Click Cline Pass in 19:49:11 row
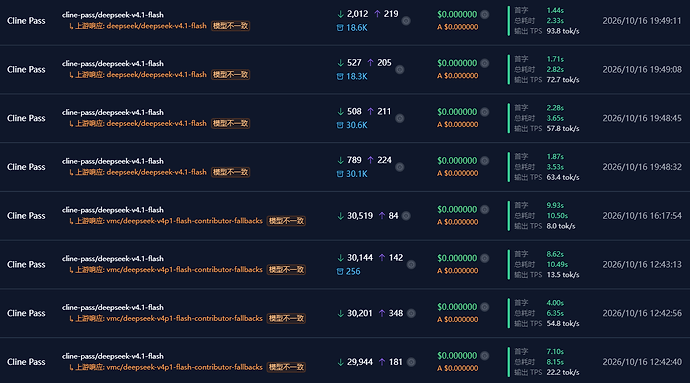 tap(26, 21)
